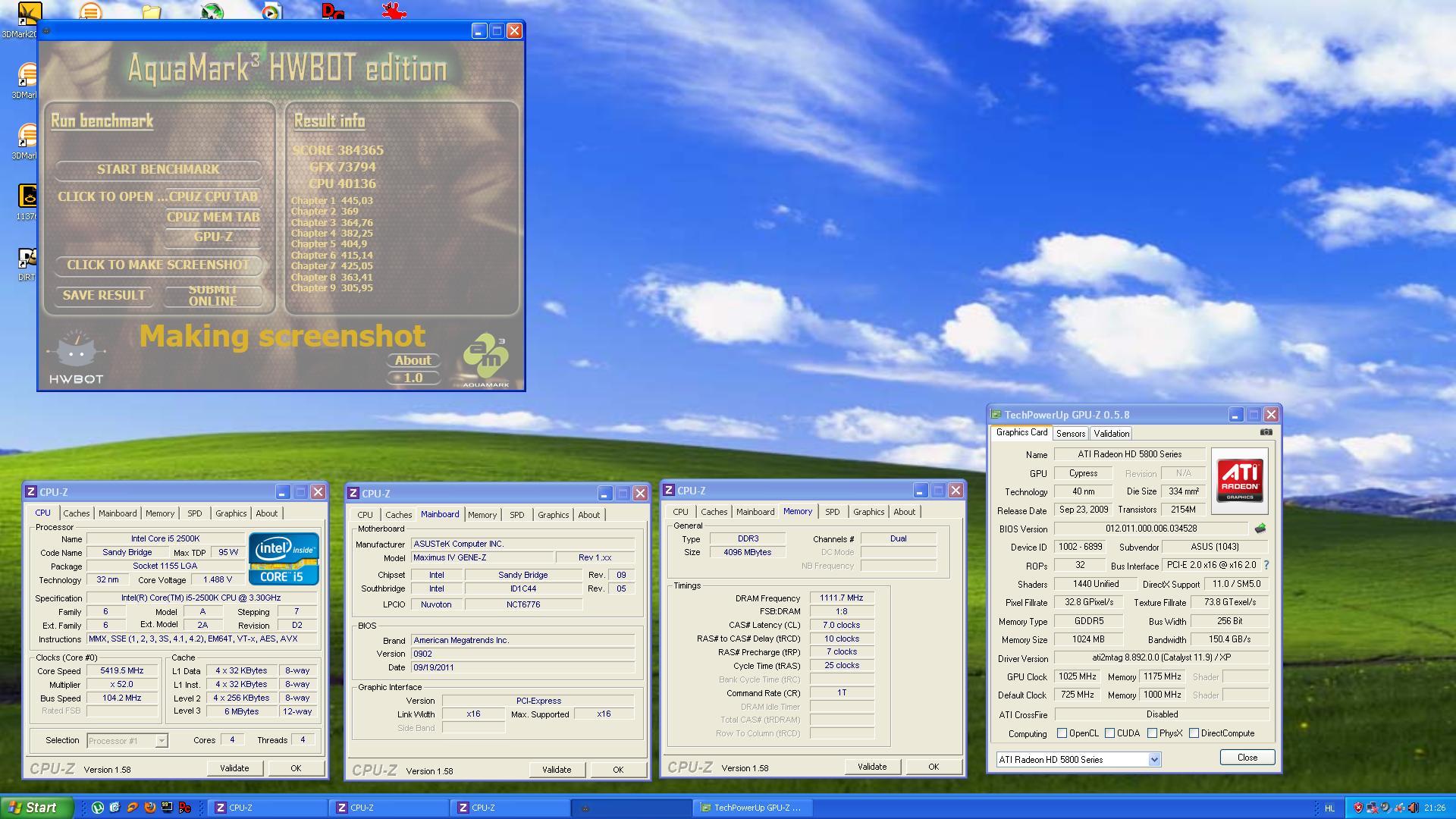Screen dimensions: 1456x819
Task: Click the SAVE RESULT button
Action: point(104,295)
